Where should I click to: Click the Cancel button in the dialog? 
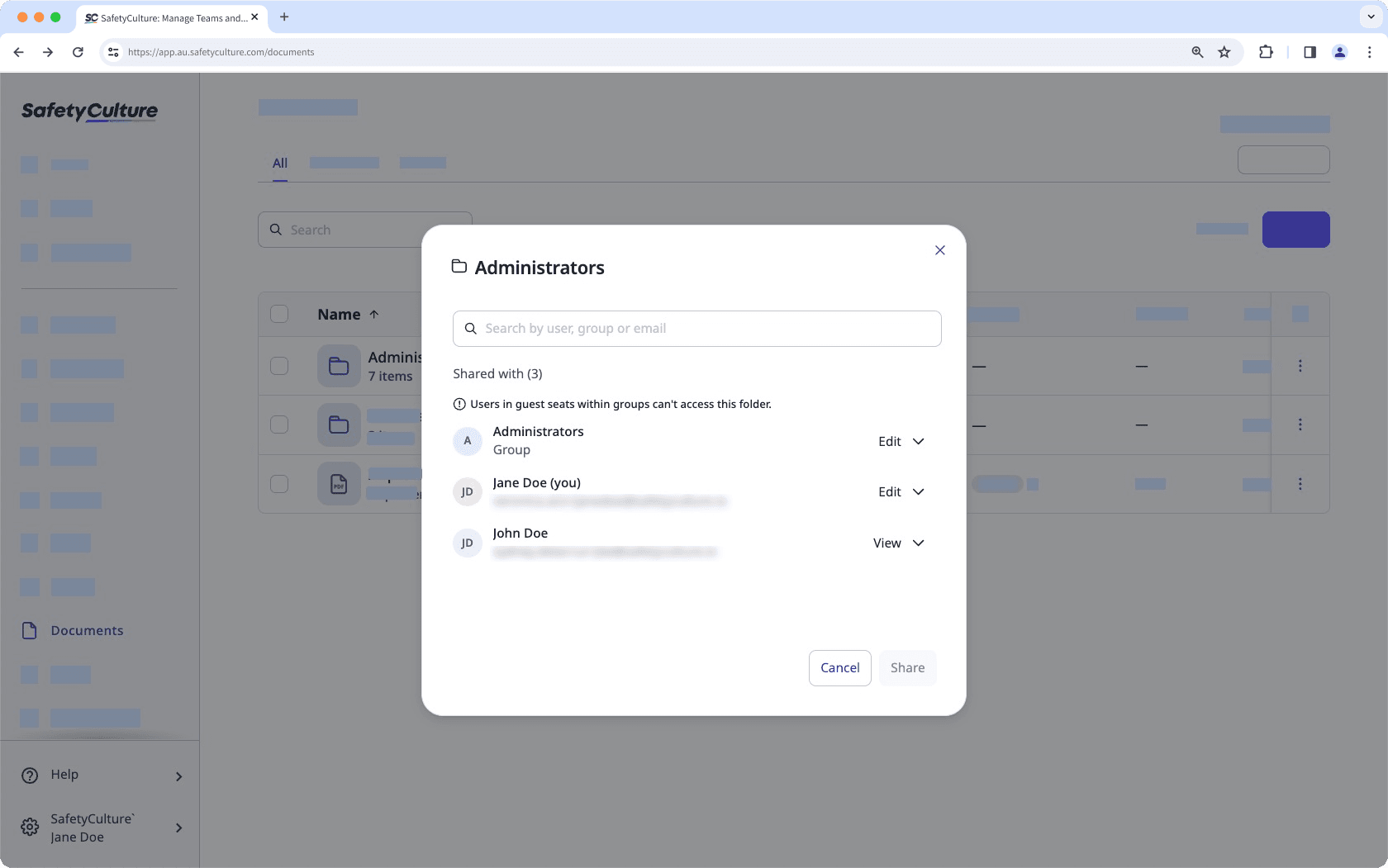pyautogui.click(x=839, y=667)
